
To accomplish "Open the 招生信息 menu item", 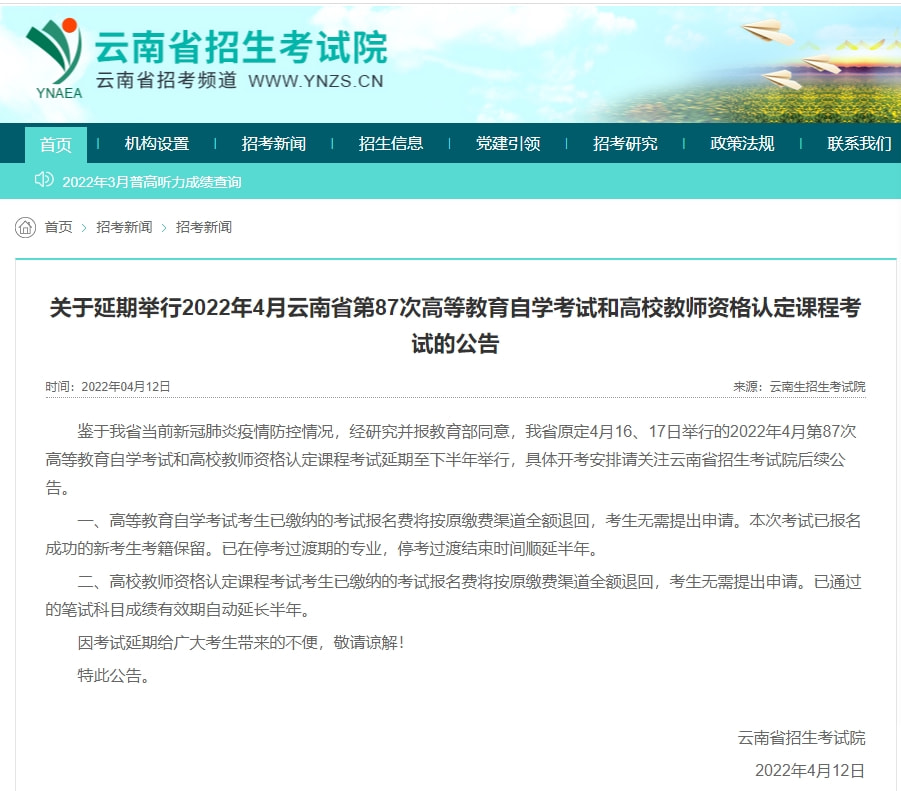I will [391, 144].
